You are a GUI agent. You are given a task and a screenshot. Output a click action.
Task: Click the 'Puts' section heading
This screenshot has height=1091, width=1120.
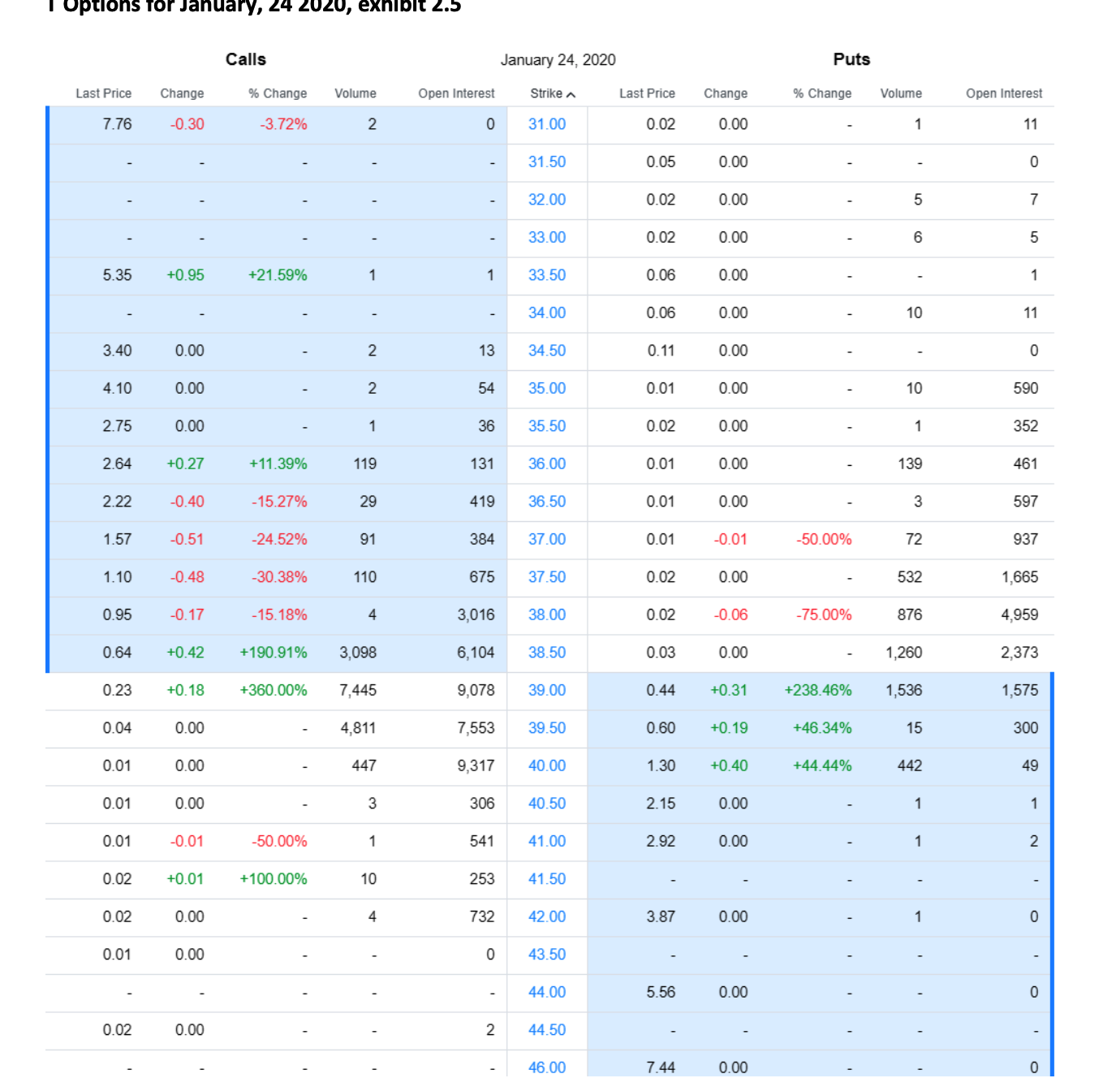click(x=851, y=59)
